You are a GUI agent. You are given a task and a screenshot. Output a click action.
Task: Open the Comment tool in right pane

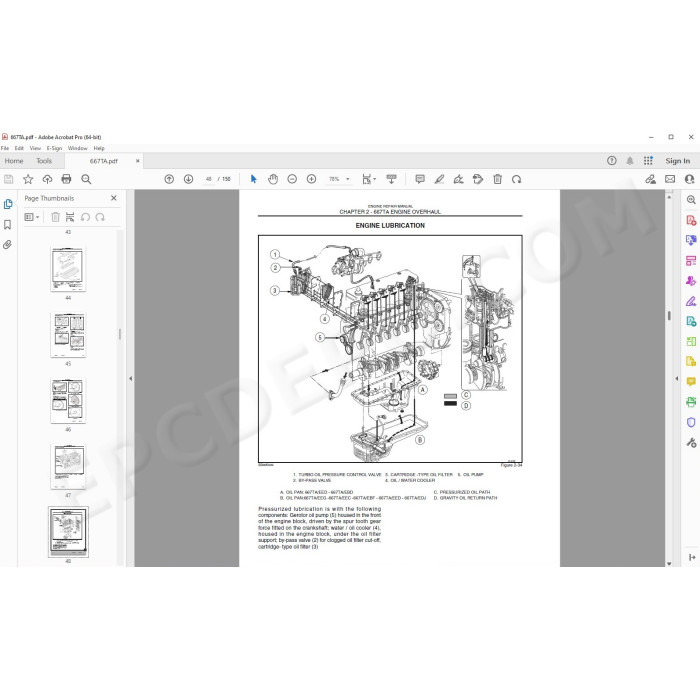click(x=691, y=382)
